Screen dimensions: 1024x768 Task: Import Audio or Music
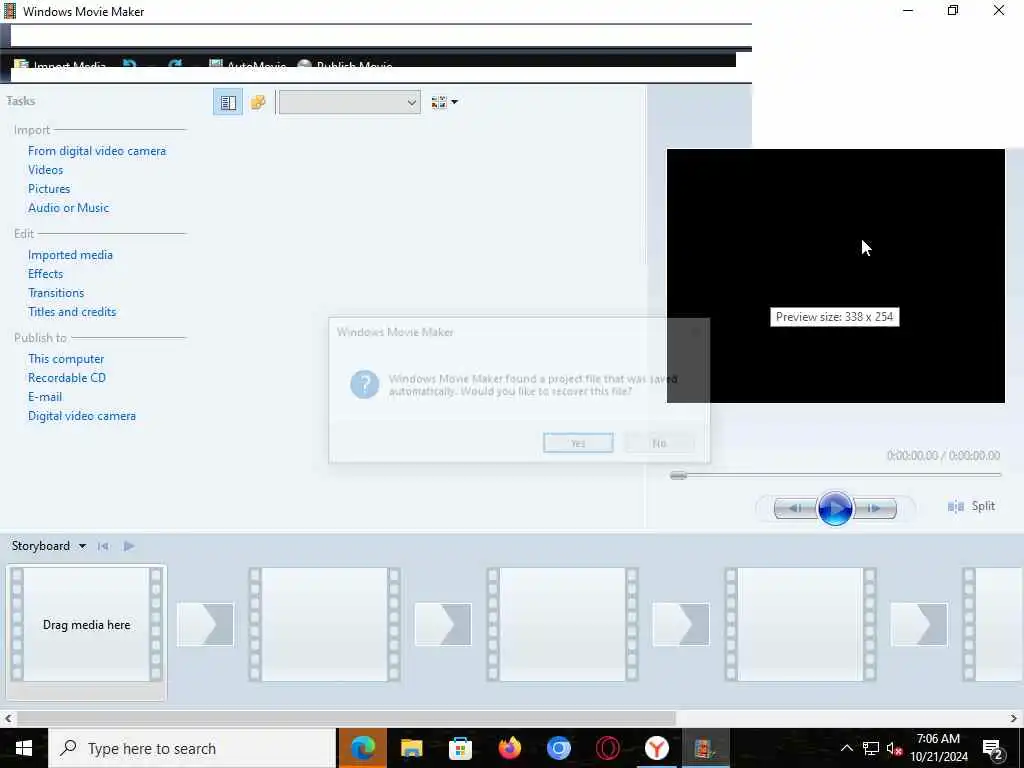click(69, 208)
